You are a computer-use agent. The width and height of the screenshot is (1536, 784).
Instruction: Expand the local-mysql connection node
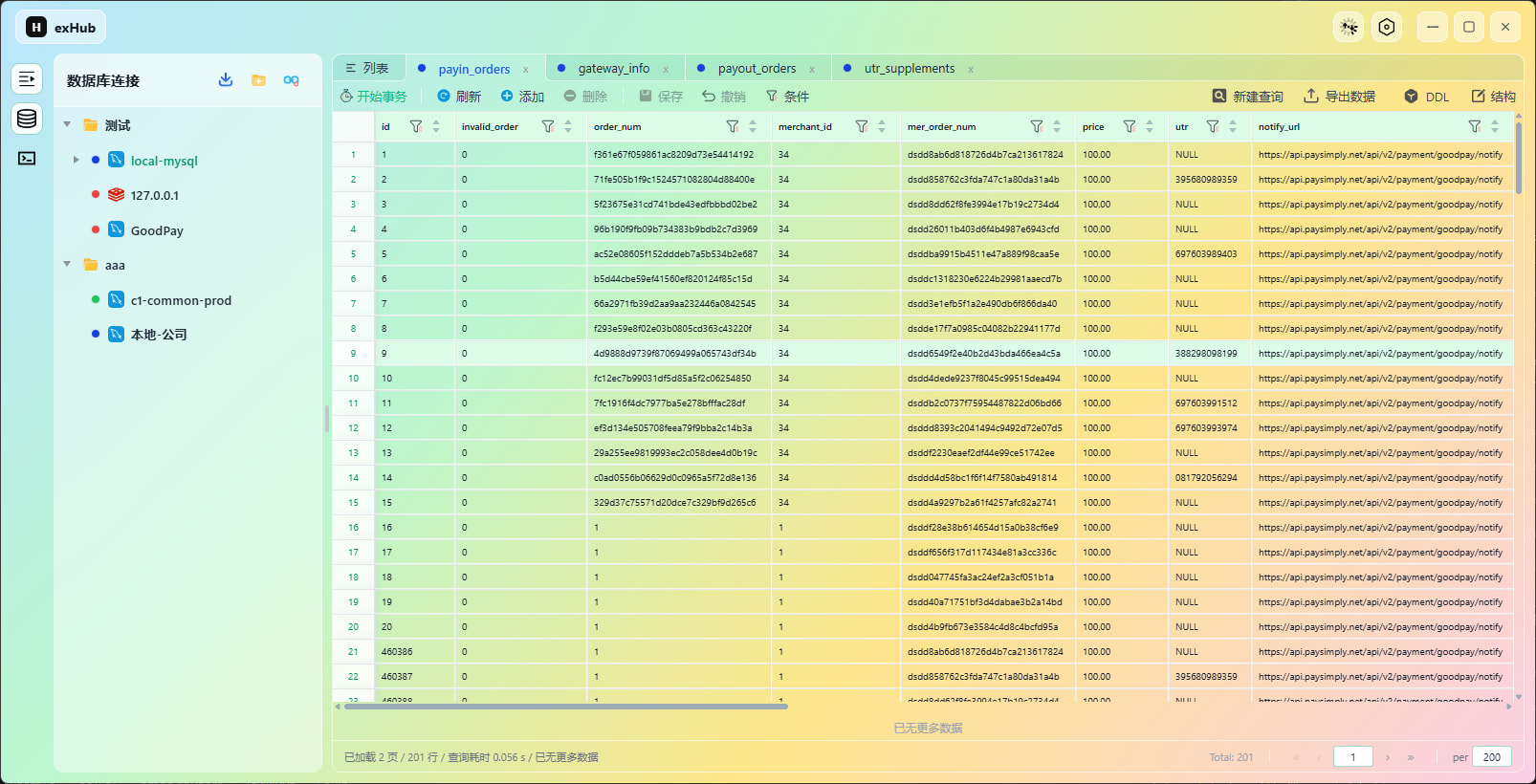tap(77, 160)
